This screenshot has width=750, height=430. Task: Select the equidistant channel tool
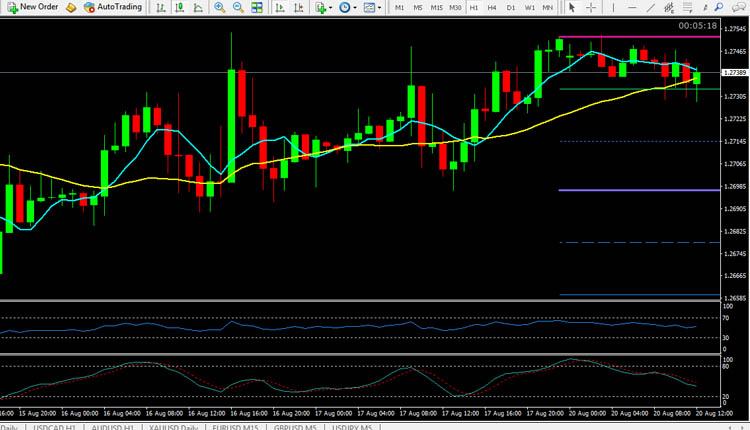669,8
